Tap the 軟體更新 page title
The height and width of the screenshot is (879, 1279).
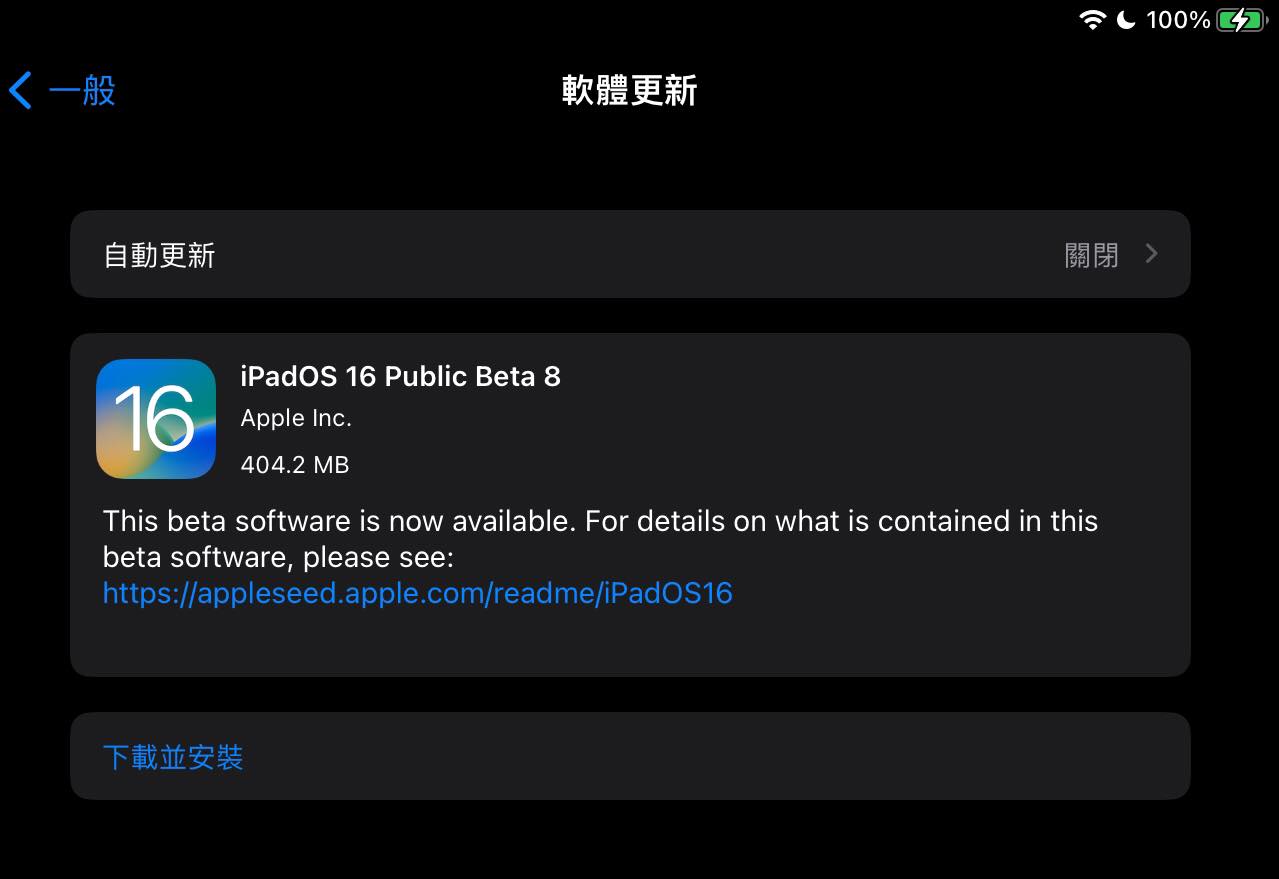(629, 91)
